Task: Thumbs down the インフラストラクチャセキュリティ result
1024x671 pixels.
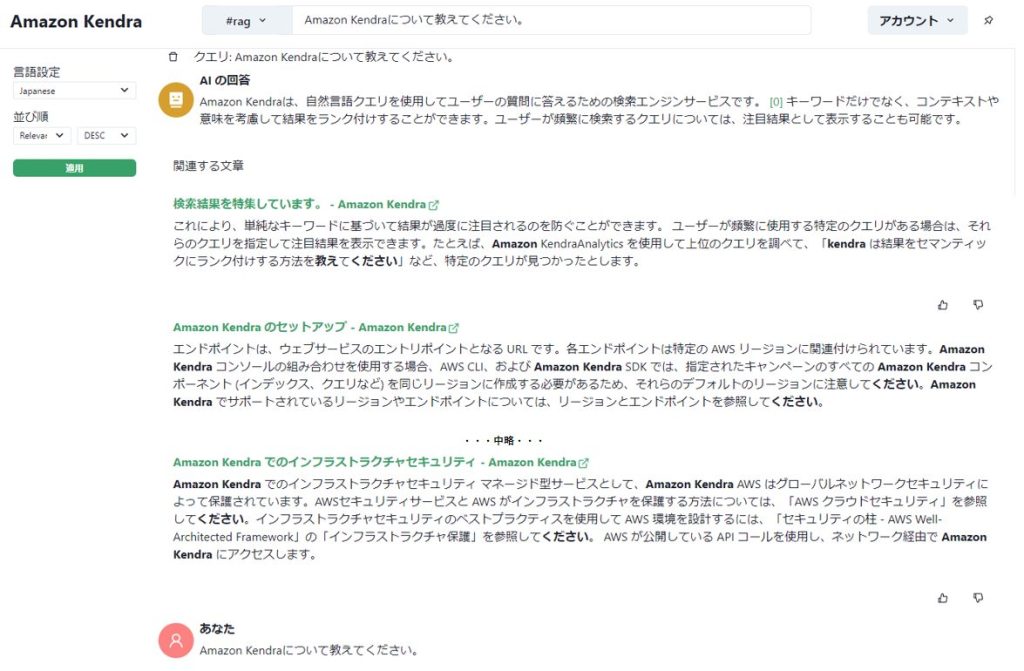Action: pos(978,598)
